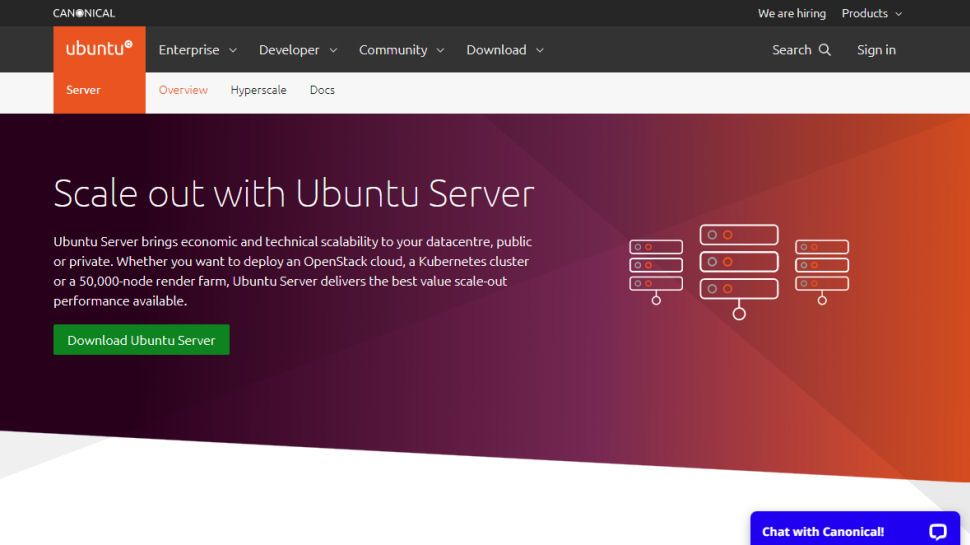Expand the Products dropdown
Viewport: 970px width, 545px height.
pos(872,13)
